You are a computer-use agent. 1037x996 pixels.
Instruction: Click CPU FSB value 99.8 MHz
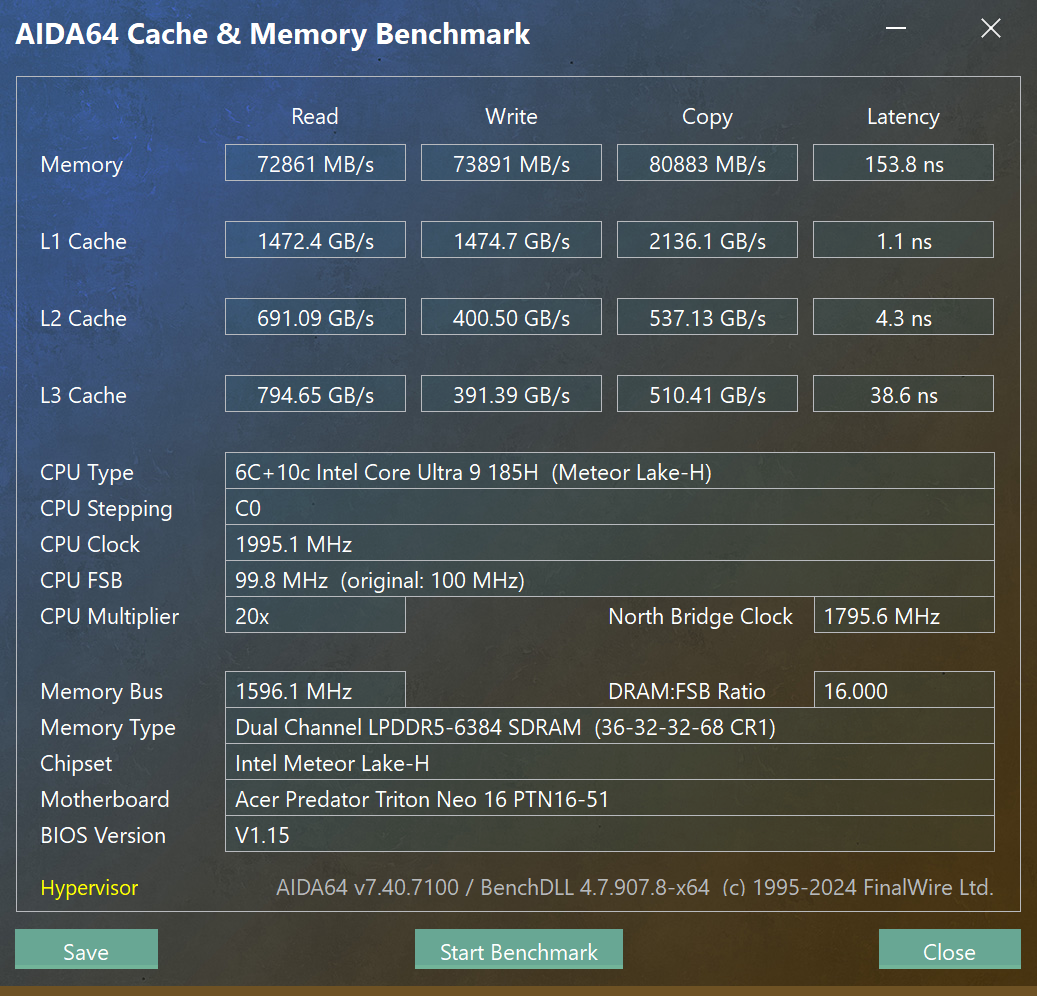coord(610,579)
